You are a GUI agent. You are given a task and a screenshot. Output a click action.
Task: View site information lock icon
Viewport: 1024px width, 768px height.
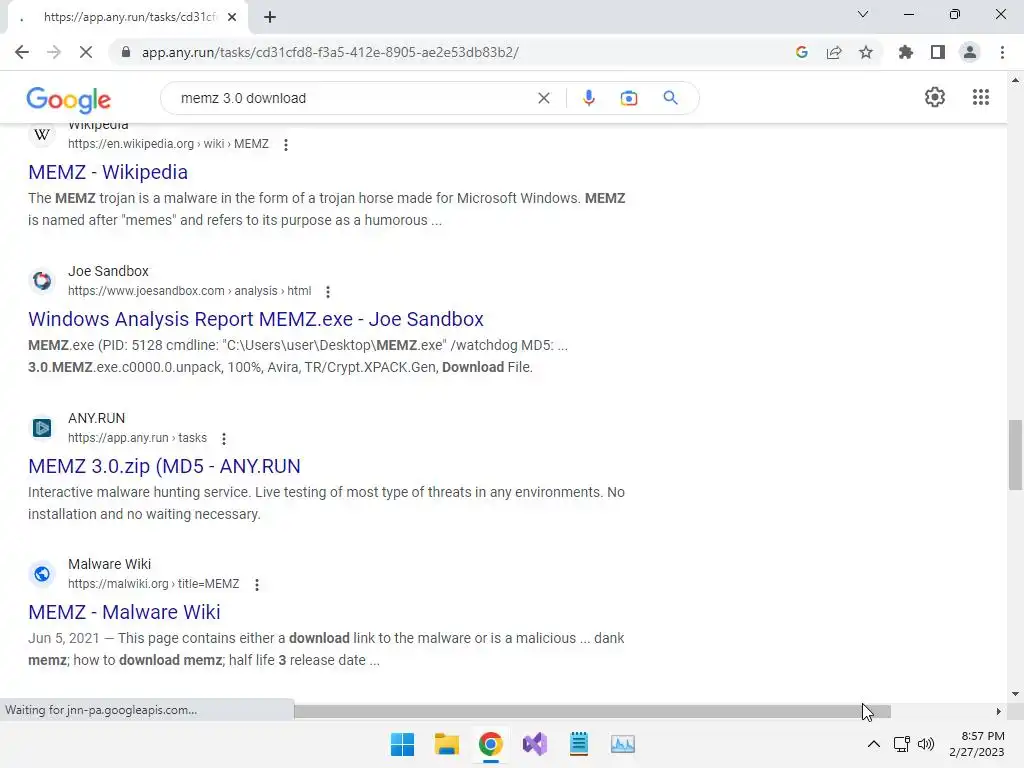point(126,52)
